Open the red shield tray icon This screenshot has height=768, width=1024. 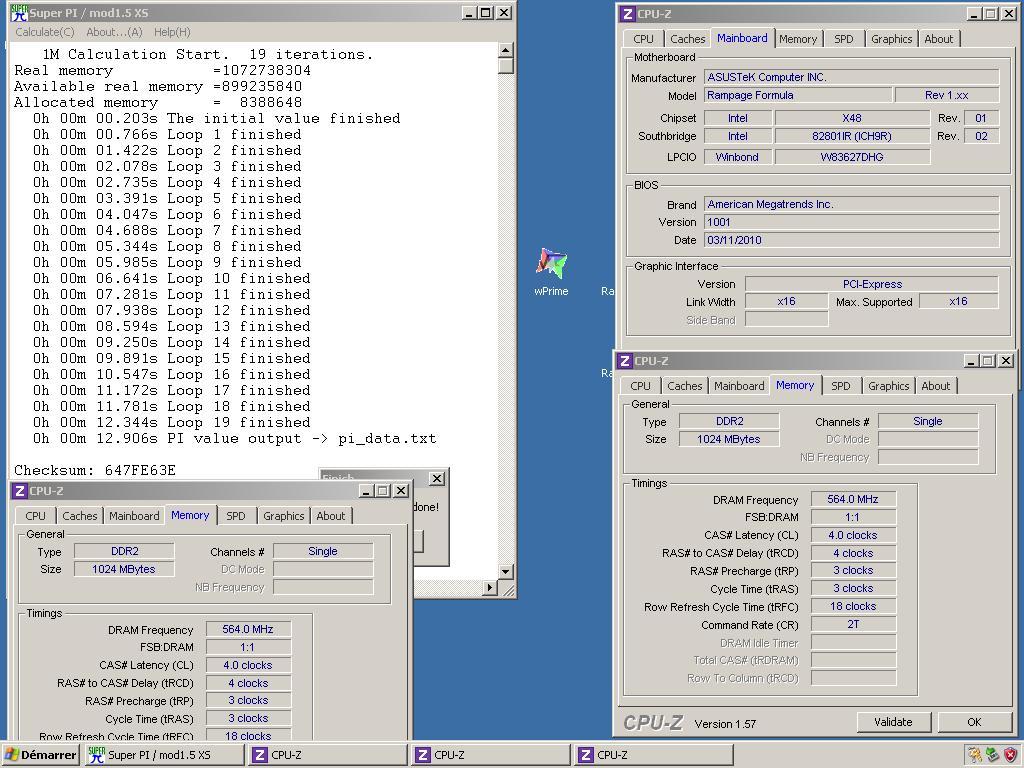click(x=1010, y=755)
